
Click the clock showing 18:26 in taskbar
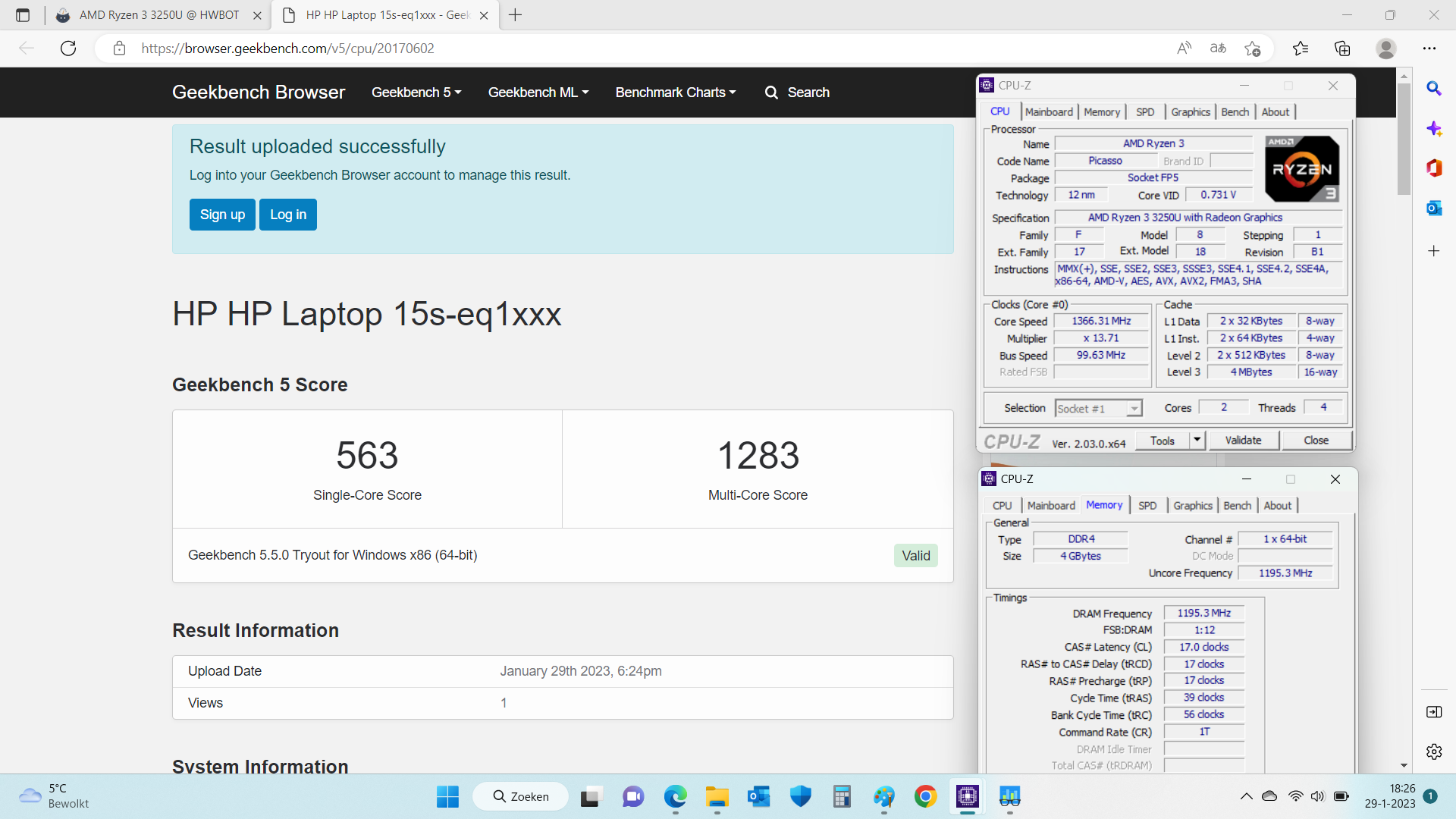coord(1391,796)
